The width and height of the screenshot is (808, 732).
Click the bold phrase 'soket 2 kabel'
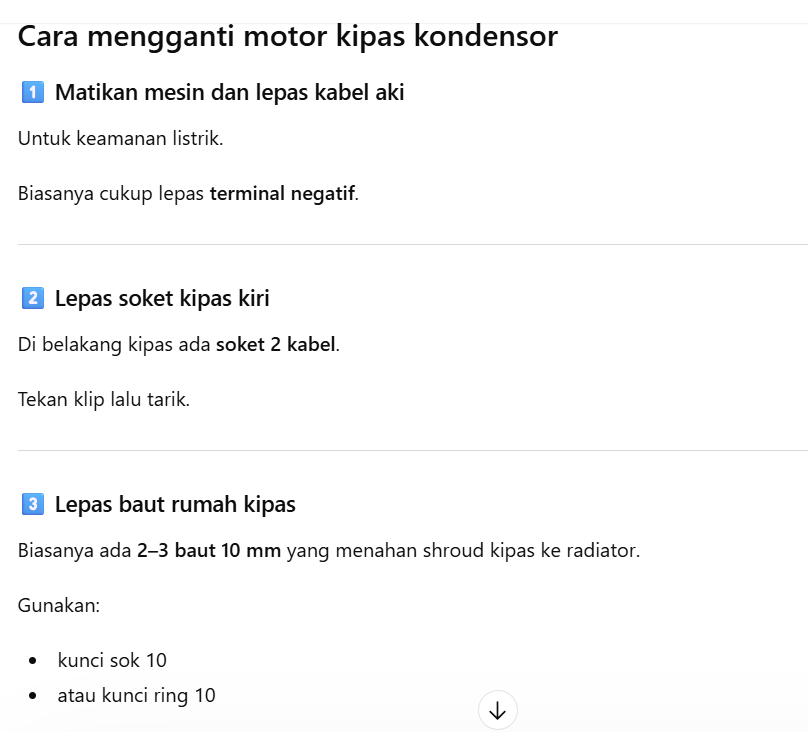pyautogui.click(x=277, y=344)
